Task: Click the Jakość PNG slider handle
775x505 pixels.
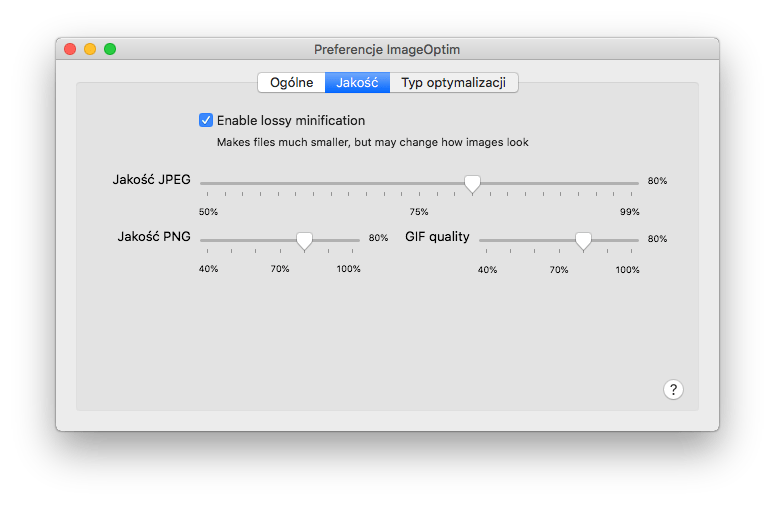Action: point(304,240)
